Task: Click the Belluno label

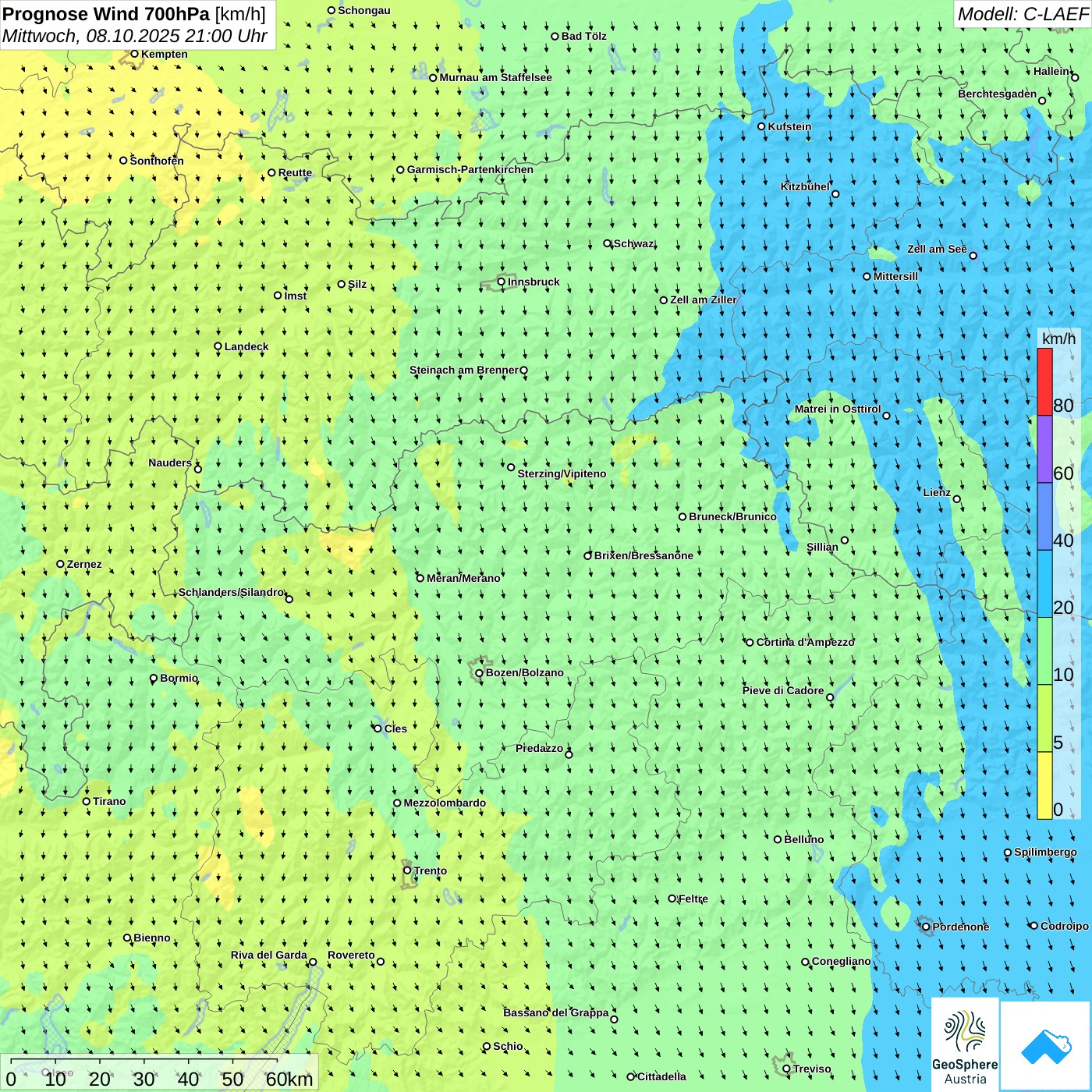Action: [803, 839]
